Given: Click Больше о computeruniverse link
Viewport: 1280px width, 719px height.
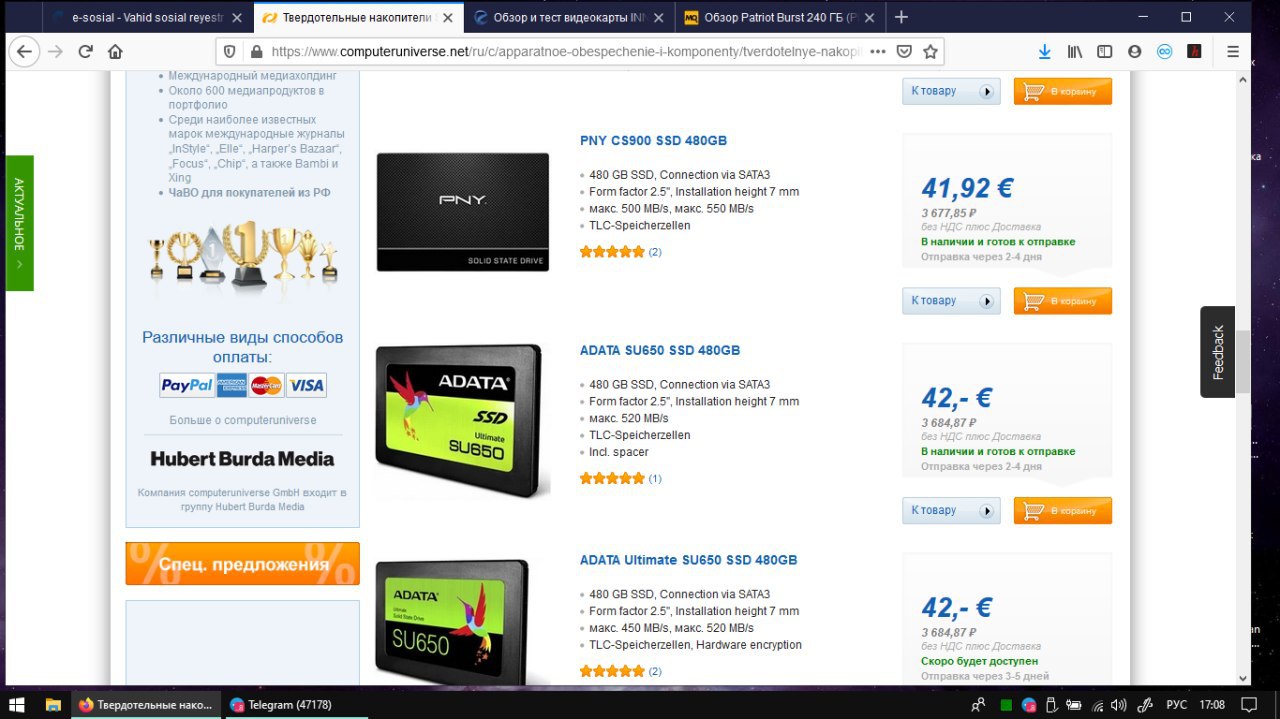Looking at the screenshot, I should (x=243, y=420).
